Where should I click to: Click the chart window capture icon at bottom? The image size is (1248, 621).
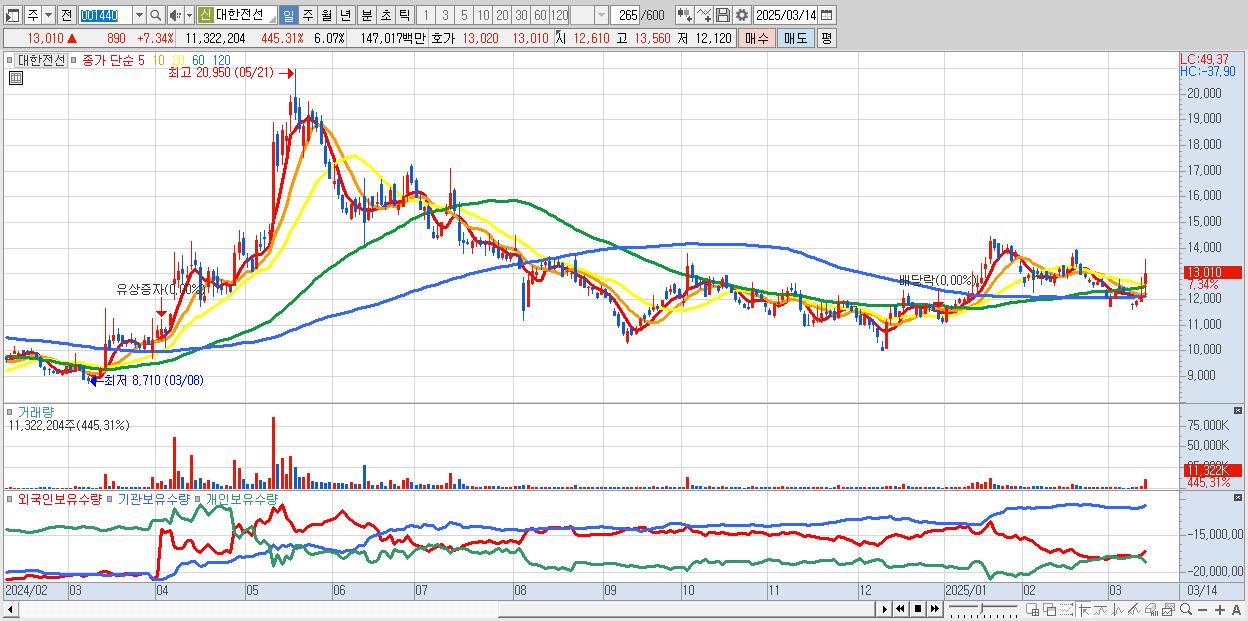1168,609
